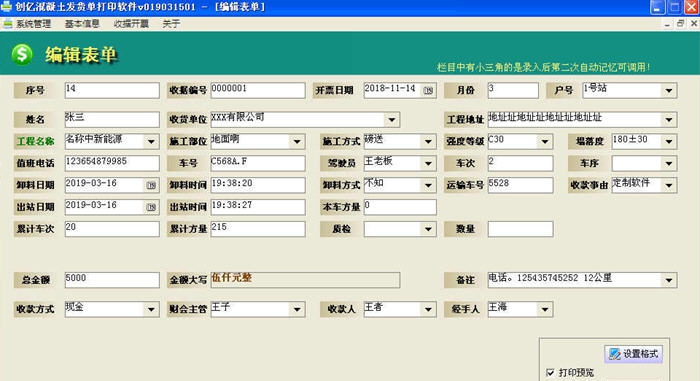The width and height of the screenshot is (700, 381).
Task: Open the 收据开票 menu
Action: pos(131,24)
